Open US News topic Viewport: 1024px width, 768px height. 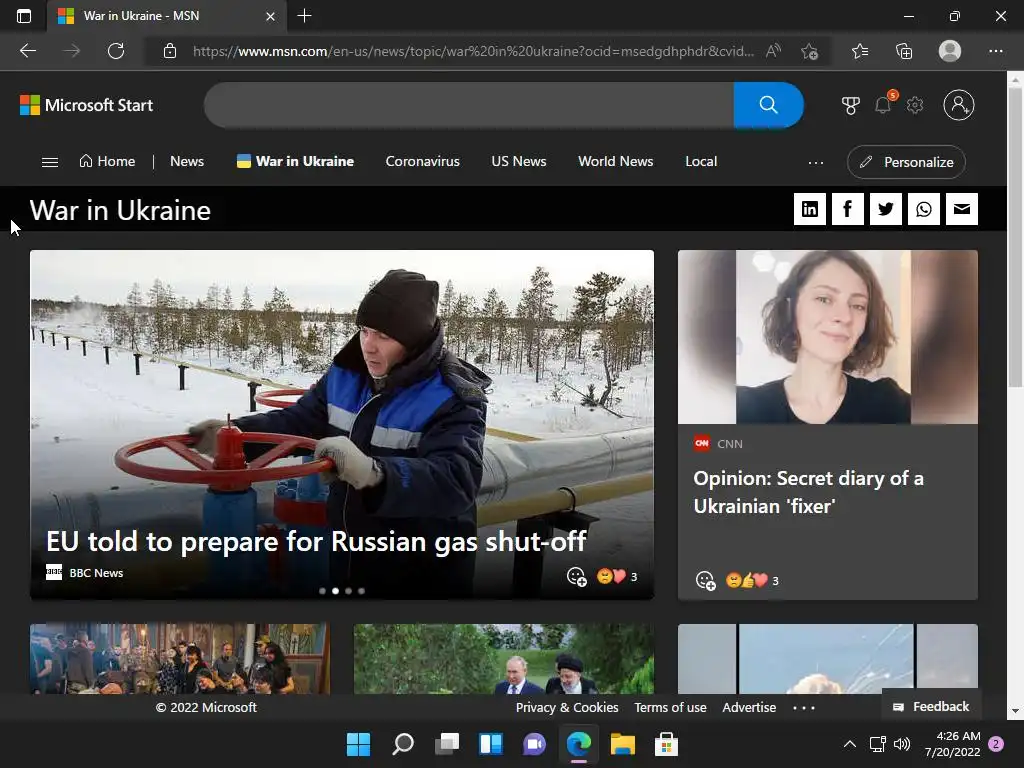tap(519, 161)
